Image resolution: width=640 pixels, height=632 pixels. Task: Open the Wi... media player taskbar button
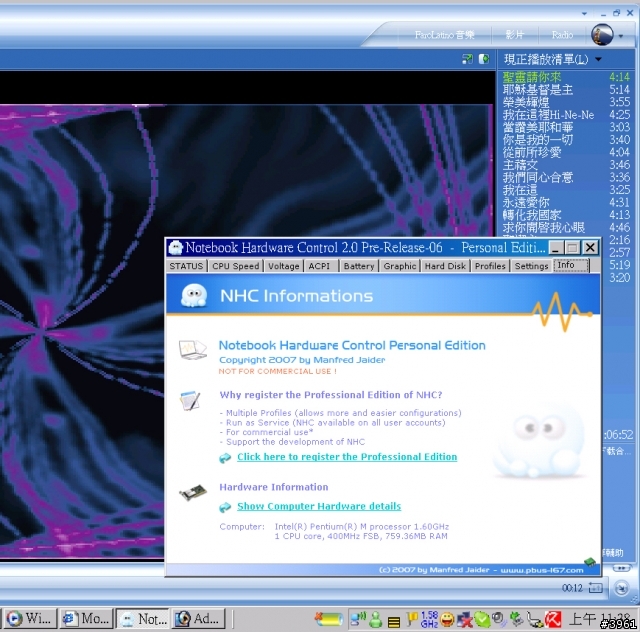click(29, 619)
